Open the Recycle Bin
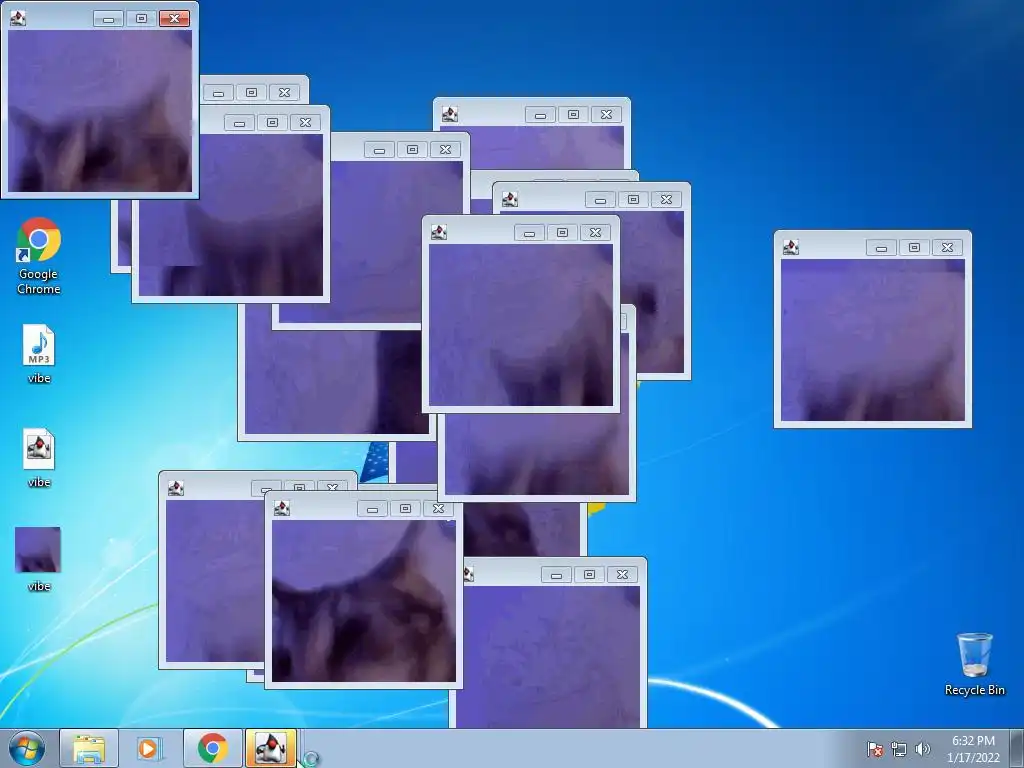The width and height of the screenshot is (1024, 768). 974,664
